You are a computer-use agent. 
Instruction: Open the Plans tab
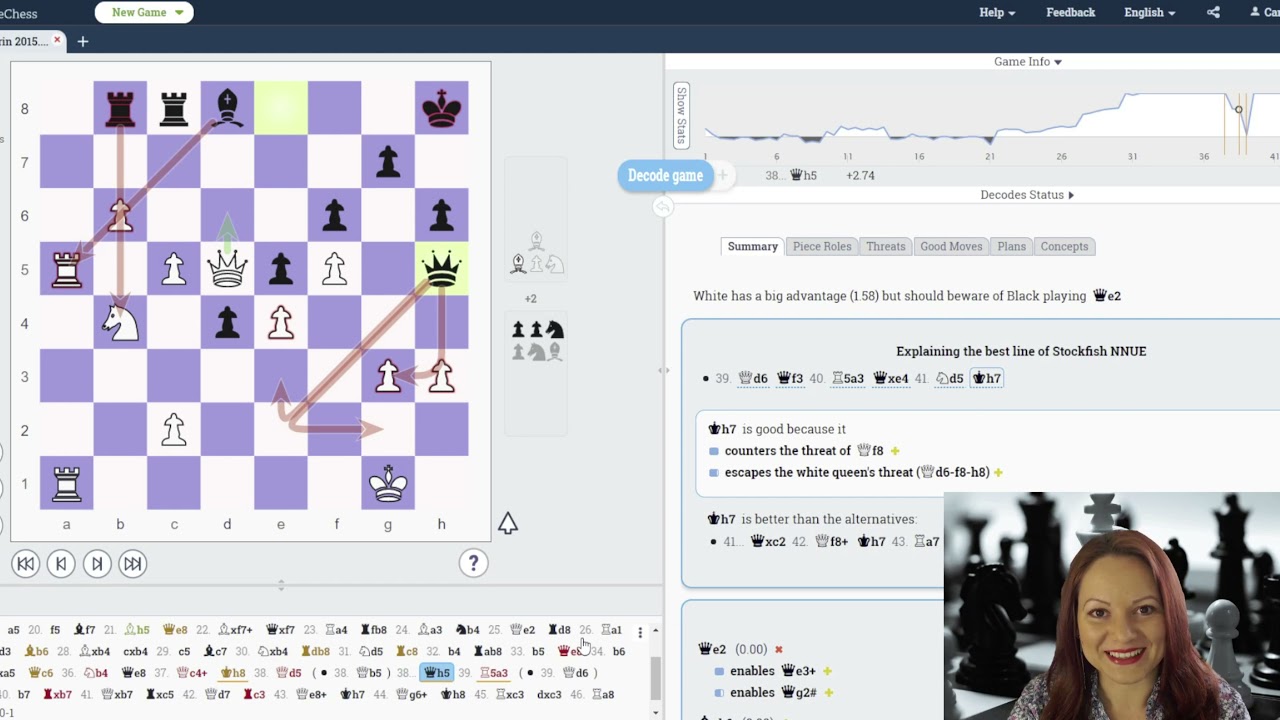click(x=1011, y=246)
